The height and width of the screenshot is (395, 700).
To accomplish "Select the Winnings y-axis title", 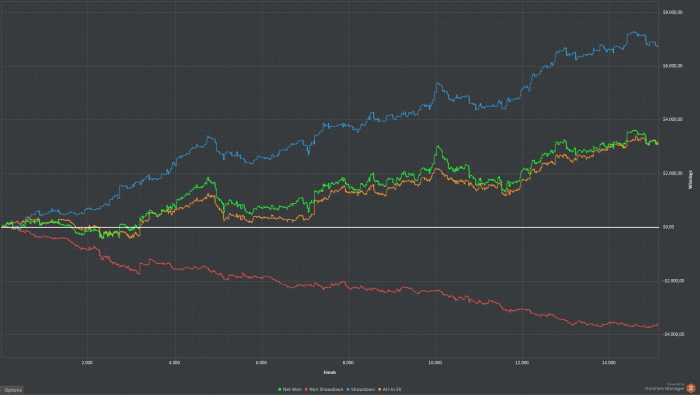I will pyautogui.click(x=690, y=179).
